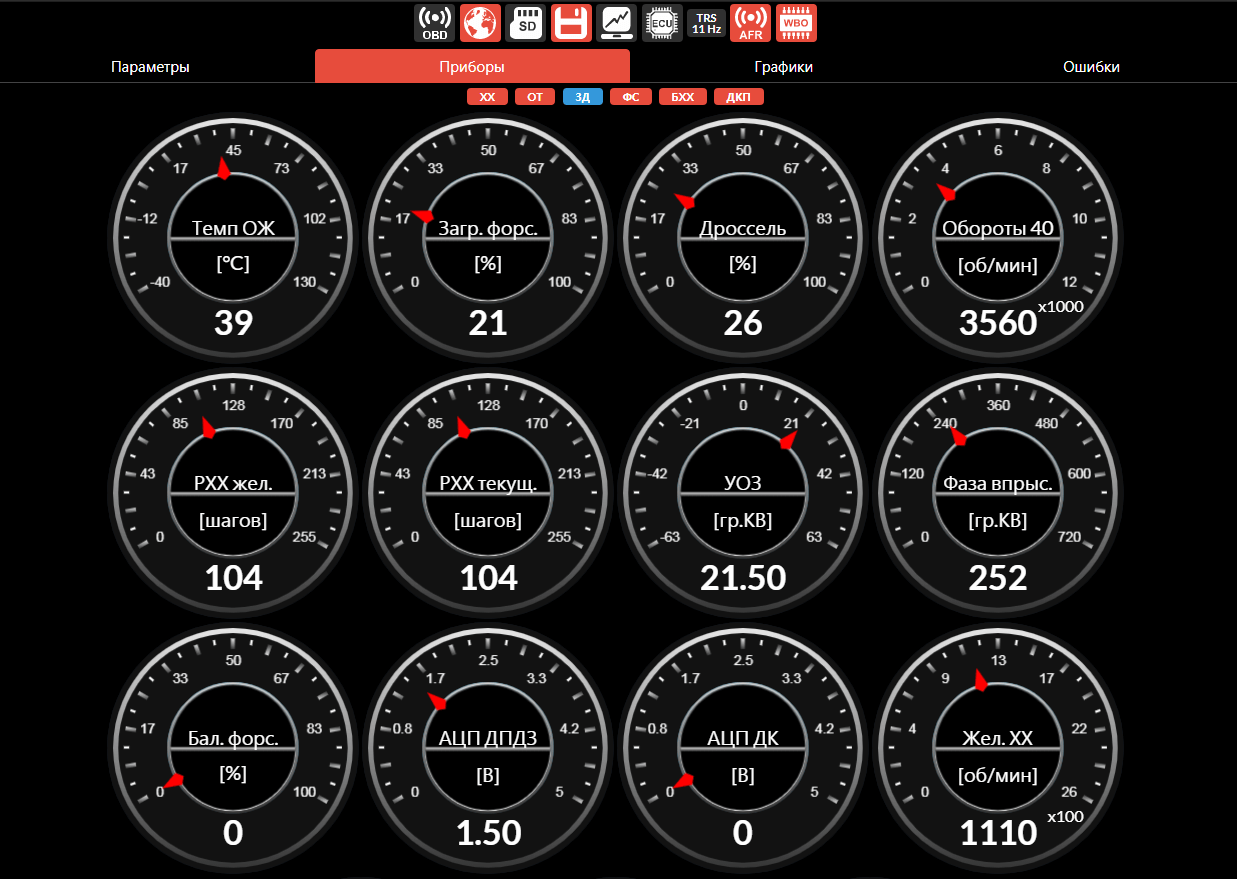The width and height of the screenshot is (1237, 879).
Task: Click the Темп ОЖ temperature gauge
Action: pos(233,239)
